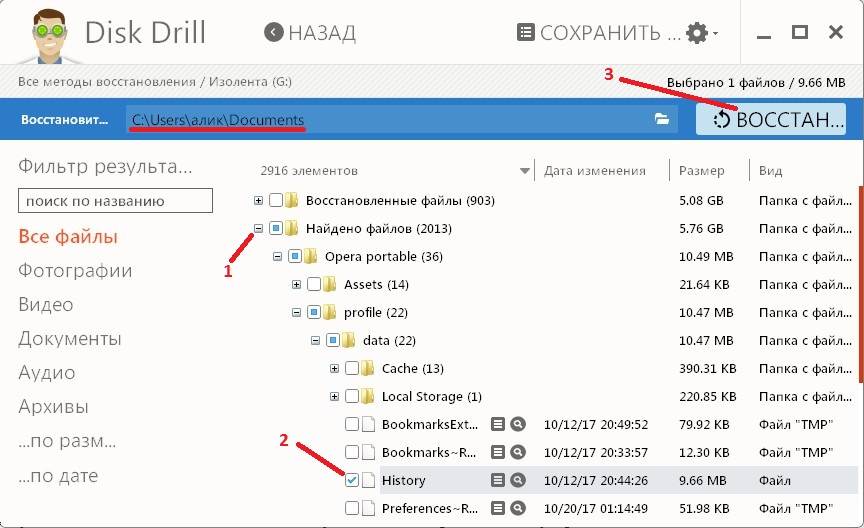
Task: Expand the Assets folder node
Action: click(x=296, y=284)
